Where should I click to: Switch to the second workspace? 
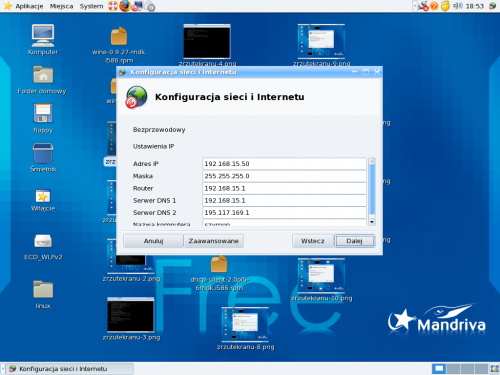[x=453, y=368]
